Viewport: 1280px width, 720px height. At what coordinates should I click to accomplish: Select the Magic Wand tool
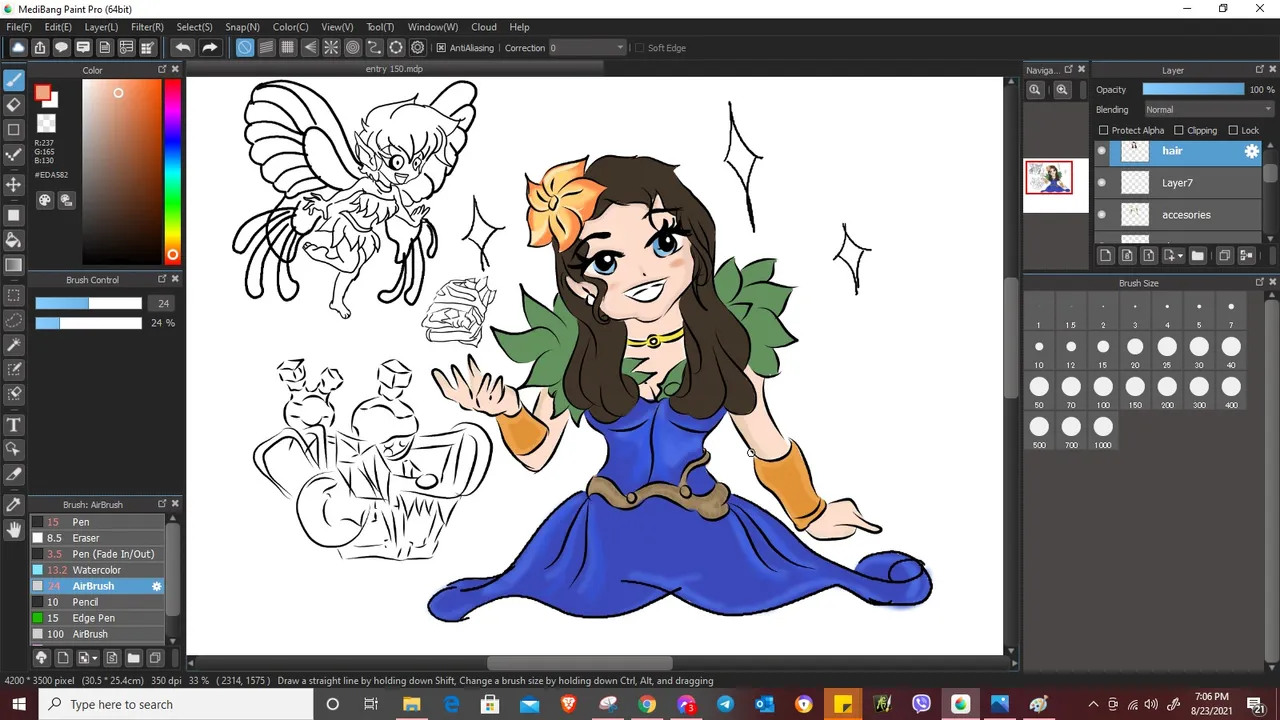pyautogui.click(x=14, y=345)
